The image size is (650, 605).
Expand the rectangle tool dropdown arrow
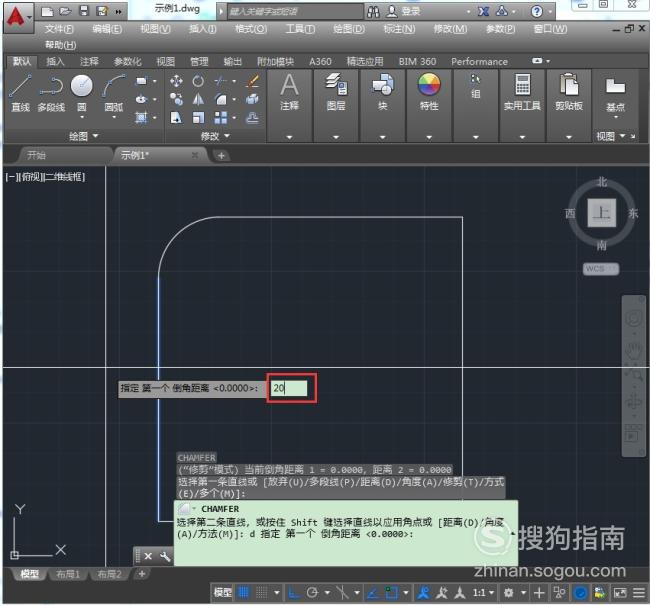pyautogui.click(x=155, y=81)
